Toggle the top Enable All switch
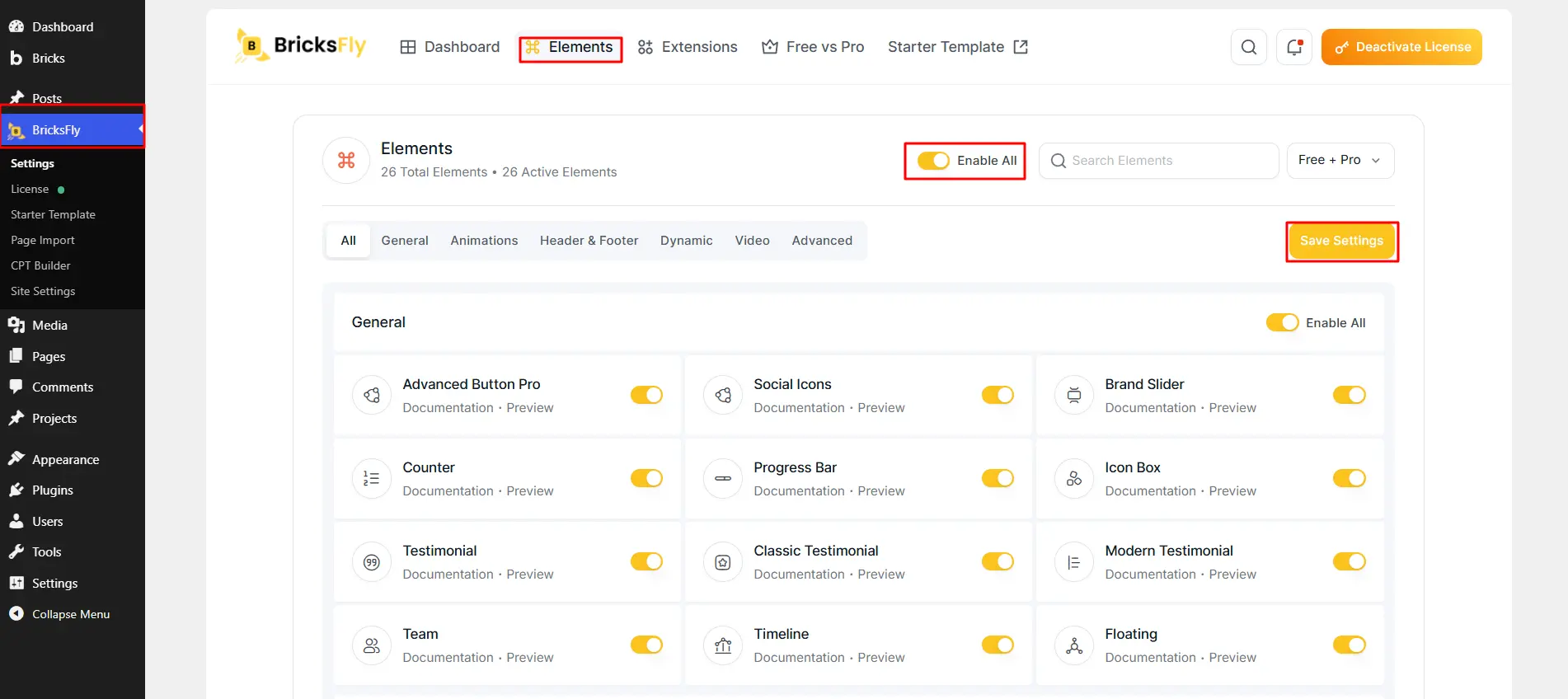 [x=933, y=161]
